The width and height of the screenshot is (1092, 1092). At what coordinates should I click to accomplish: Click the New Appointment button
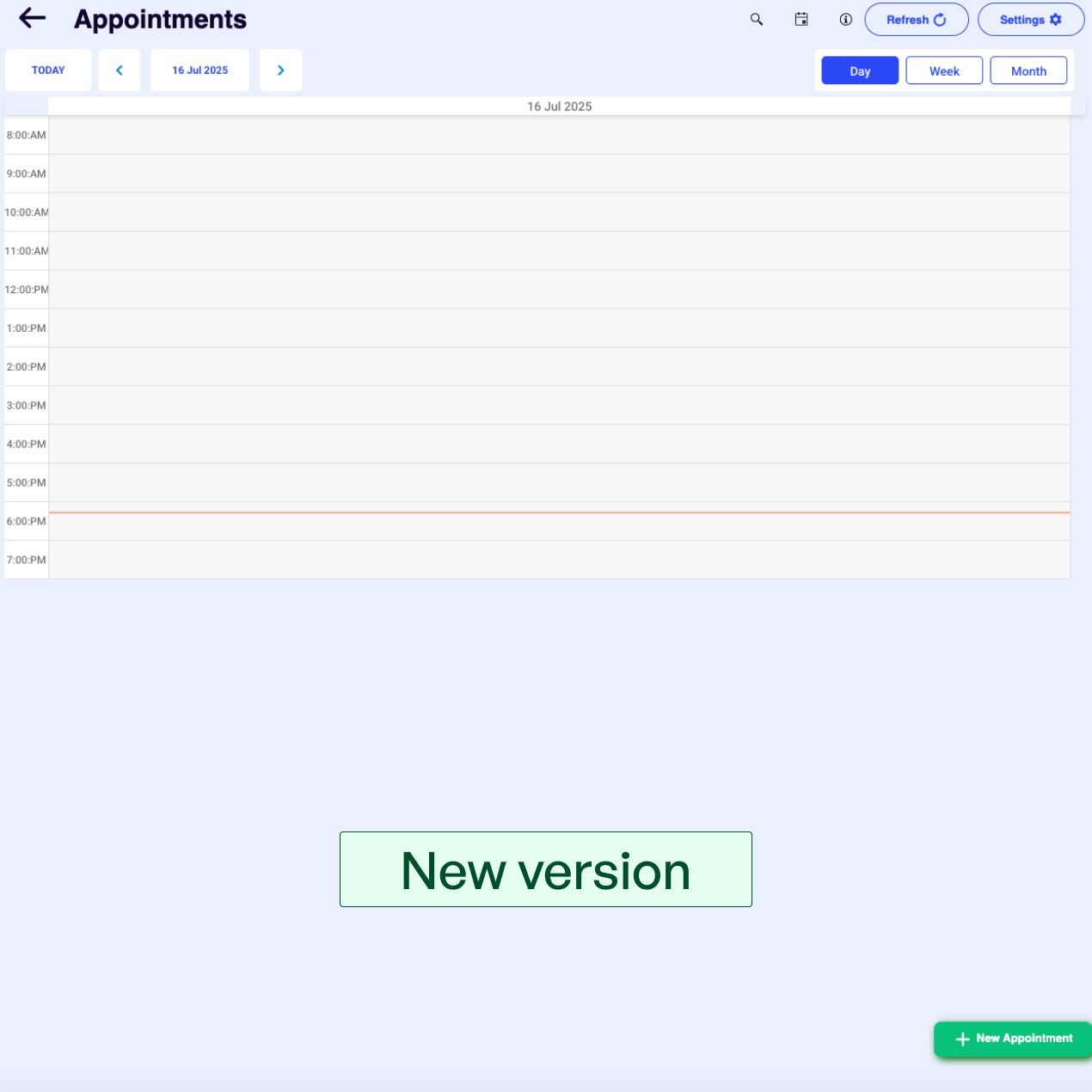coord(1012,1039)
